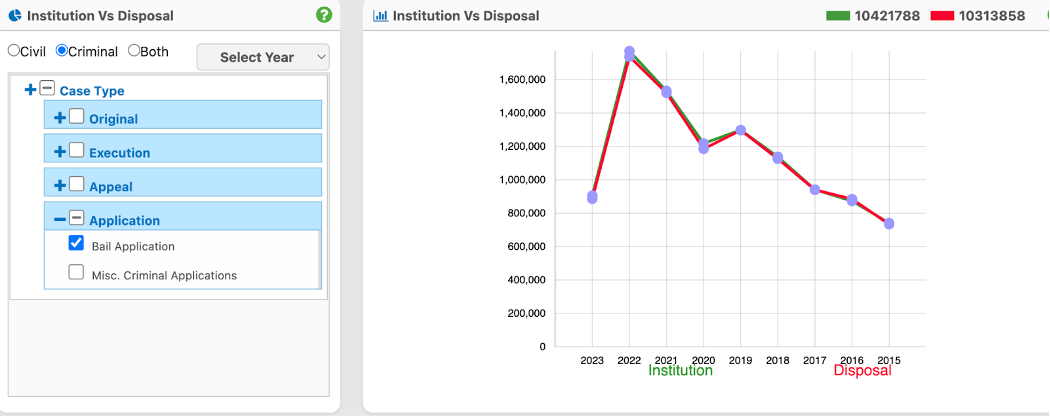This screenshot has height=416, width=1050.
Task: Click the Disposal legend label under chart
Action: tap(862, 371)
